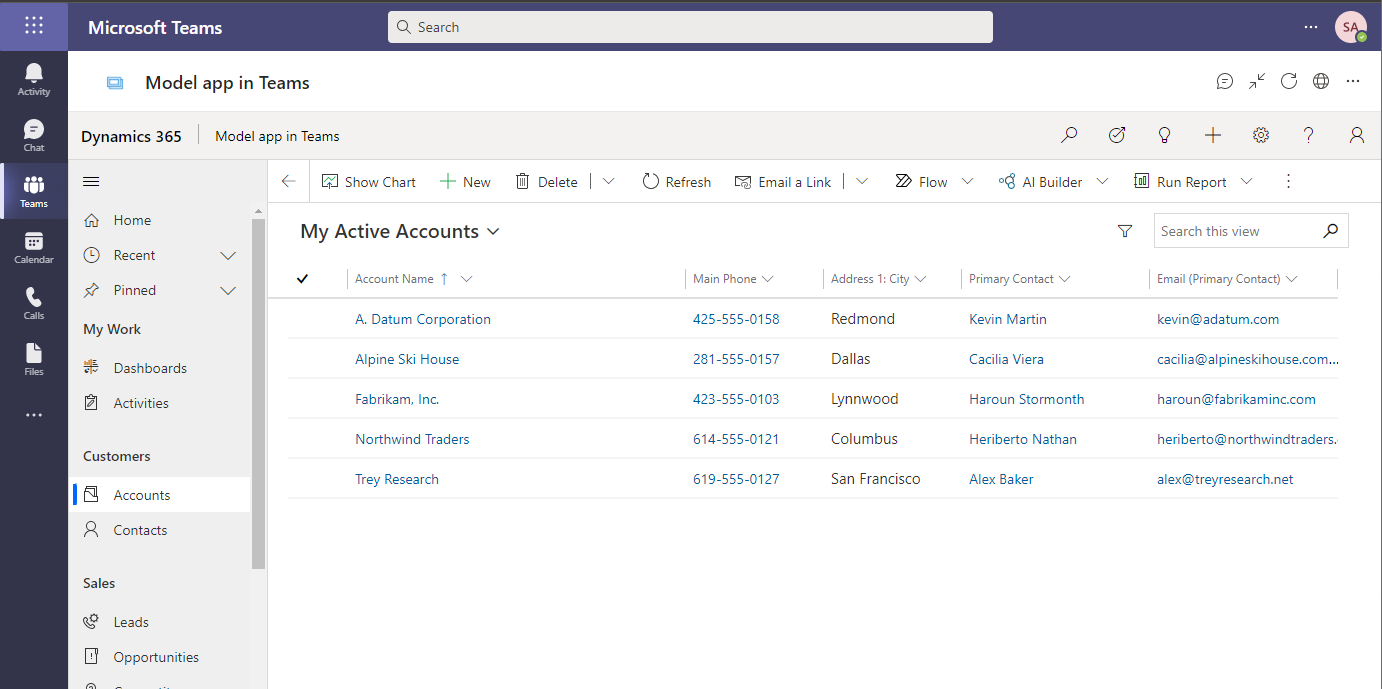Expand the Recent chevron
The image size is (1382, 689).
tap(228, 256)
